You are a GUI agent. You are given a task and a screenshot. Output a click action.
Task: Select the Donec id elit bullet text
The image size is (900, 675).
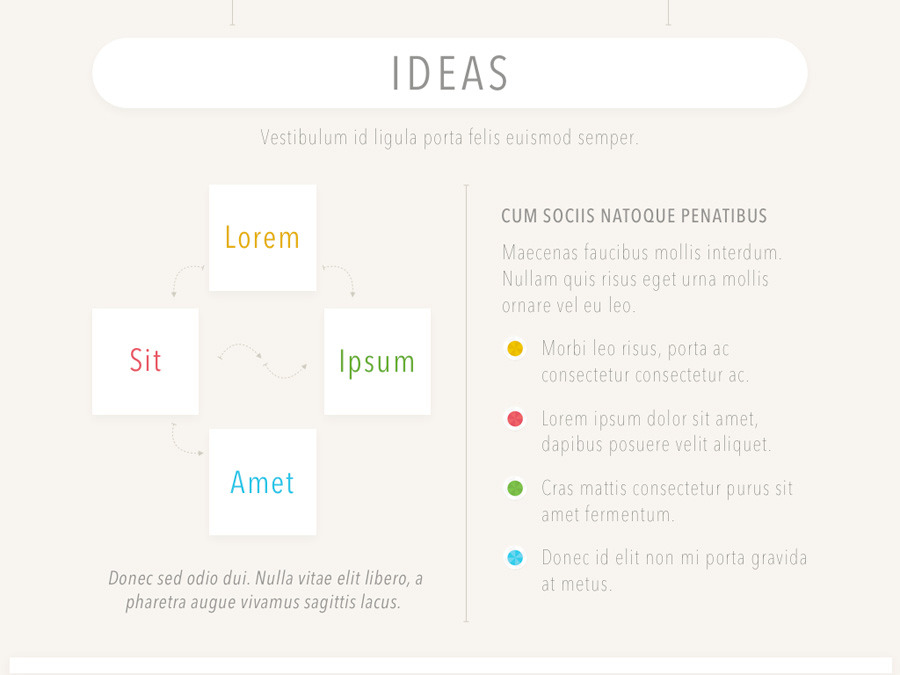tap(673, 571)
